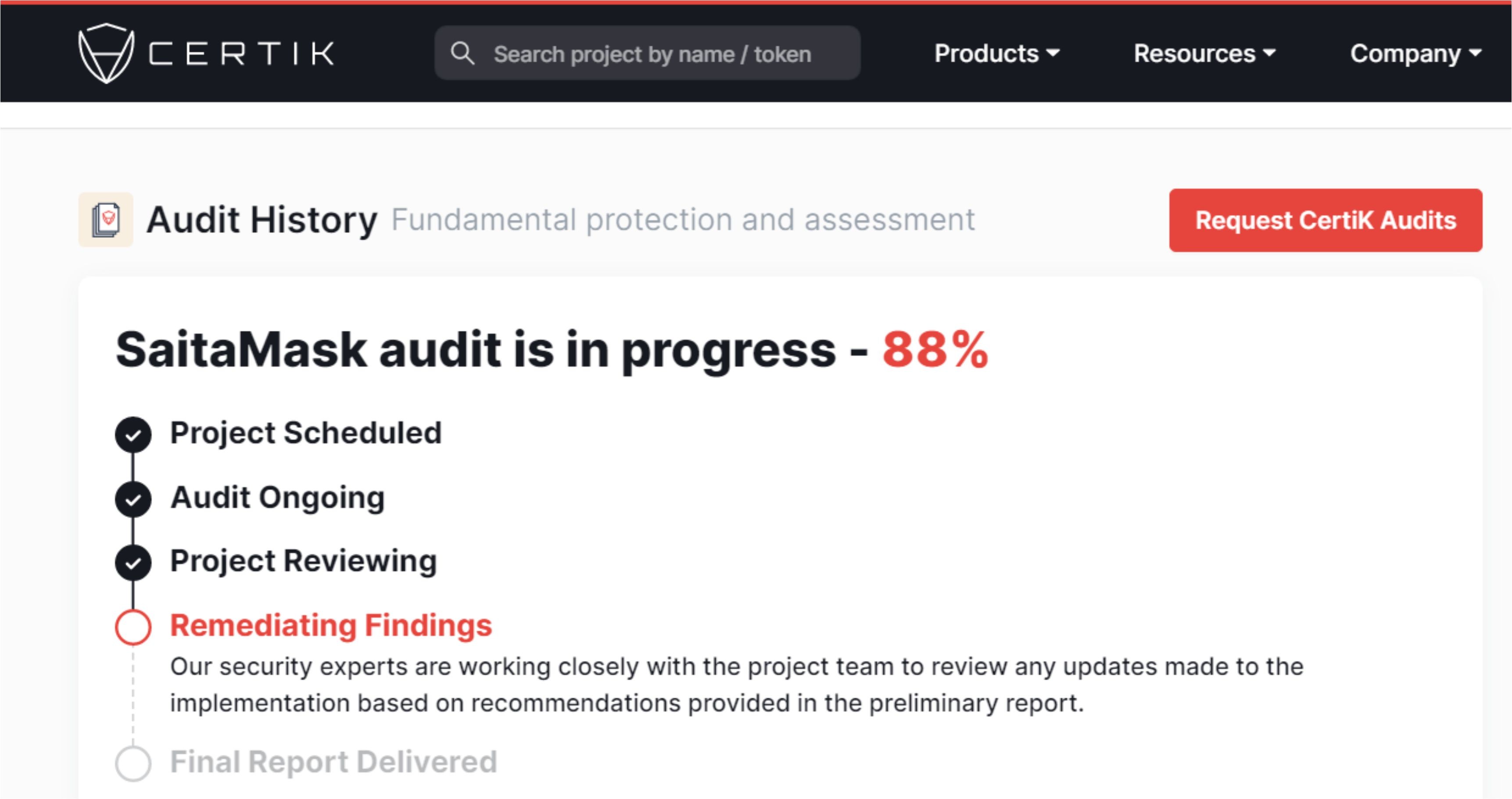The width and height of the screenshot is (1512, 799).
Task: Click the magnifying glass search icon
Action: tap(462, 54)
